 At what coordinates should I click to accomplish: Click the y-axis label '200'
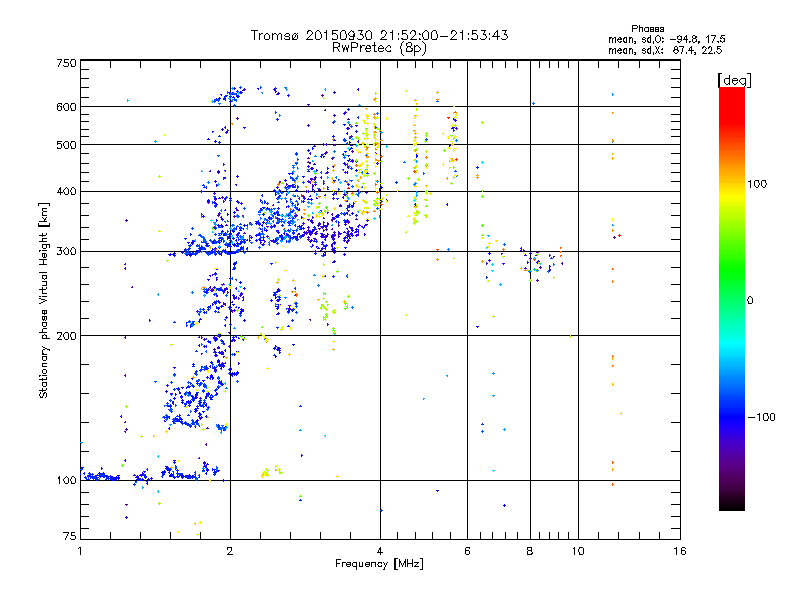click(66, 336)
